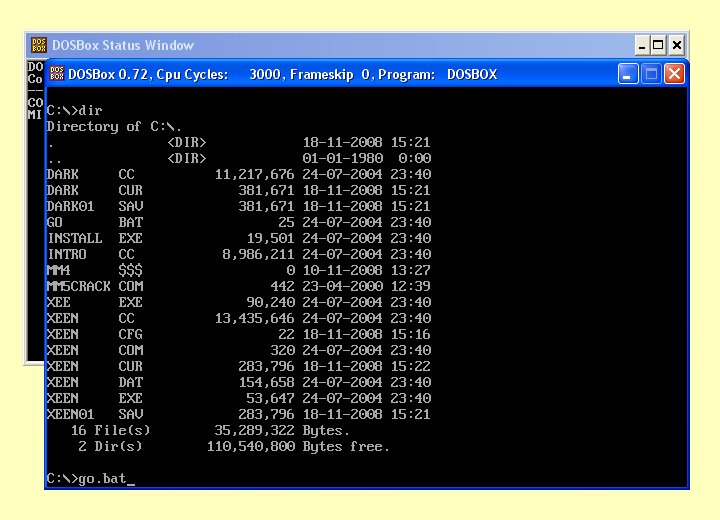Click the INTRO CC file row
The height and width of the screenshot is (520, 720).
(x=239, y=254)
